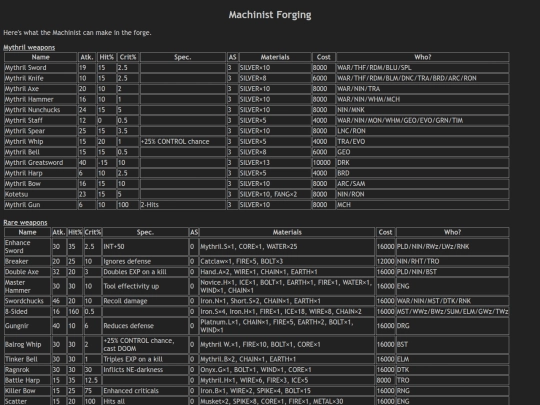Select the 'Double Axe' name cell
Screen dimensions: 540x405
click(28, 272)
